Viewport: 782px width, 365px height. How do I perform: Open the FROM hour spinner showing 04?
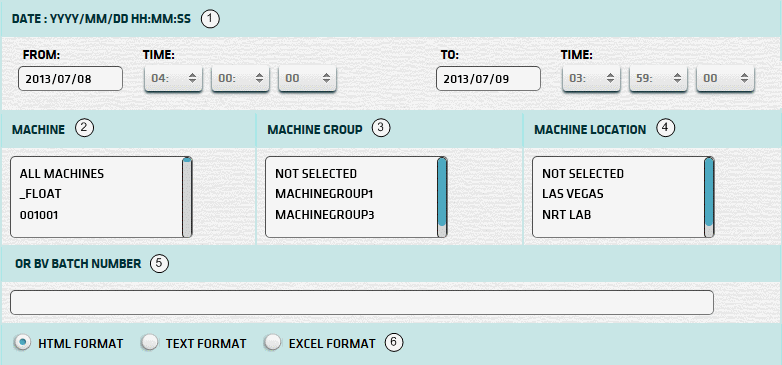click(174, 78)
